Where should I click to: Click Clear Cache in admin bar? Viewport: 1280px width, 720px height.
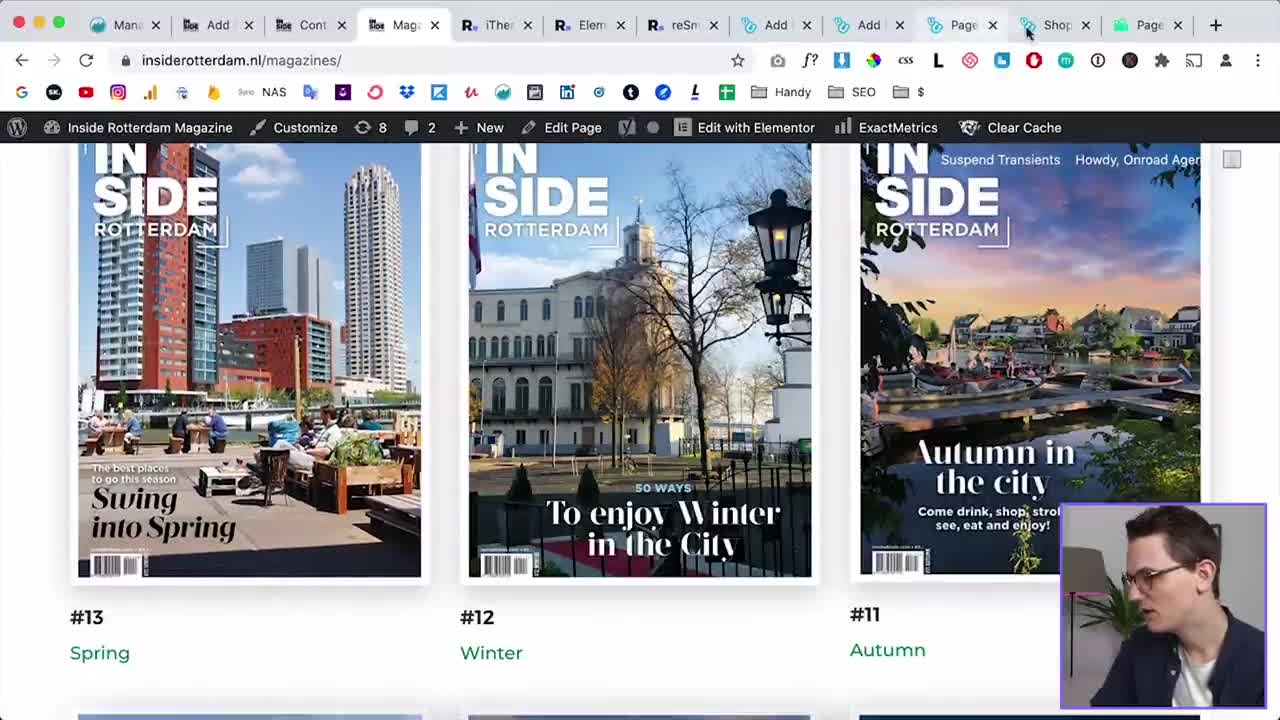(1011, 127)
